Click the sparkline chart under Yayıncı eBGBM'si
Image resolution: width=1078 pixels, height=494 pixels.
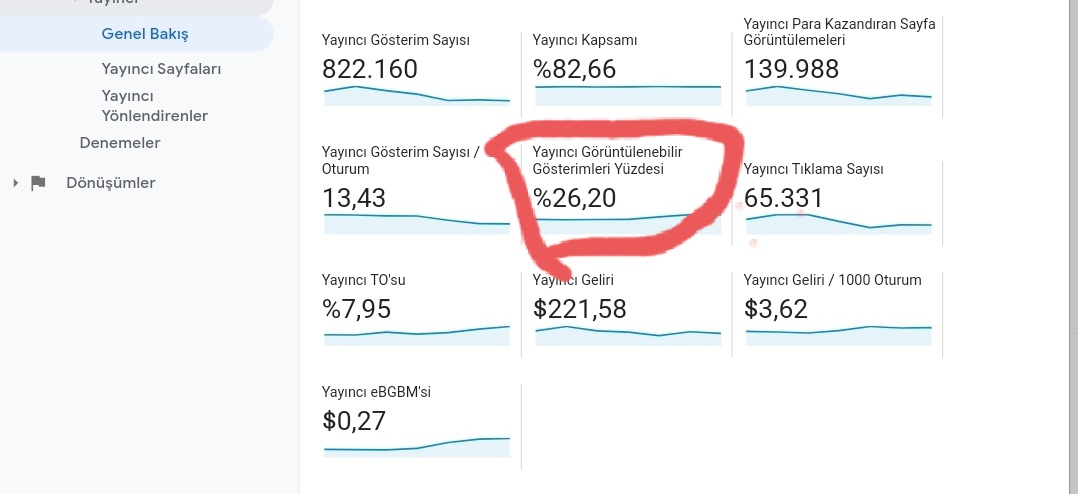point(417,447)
